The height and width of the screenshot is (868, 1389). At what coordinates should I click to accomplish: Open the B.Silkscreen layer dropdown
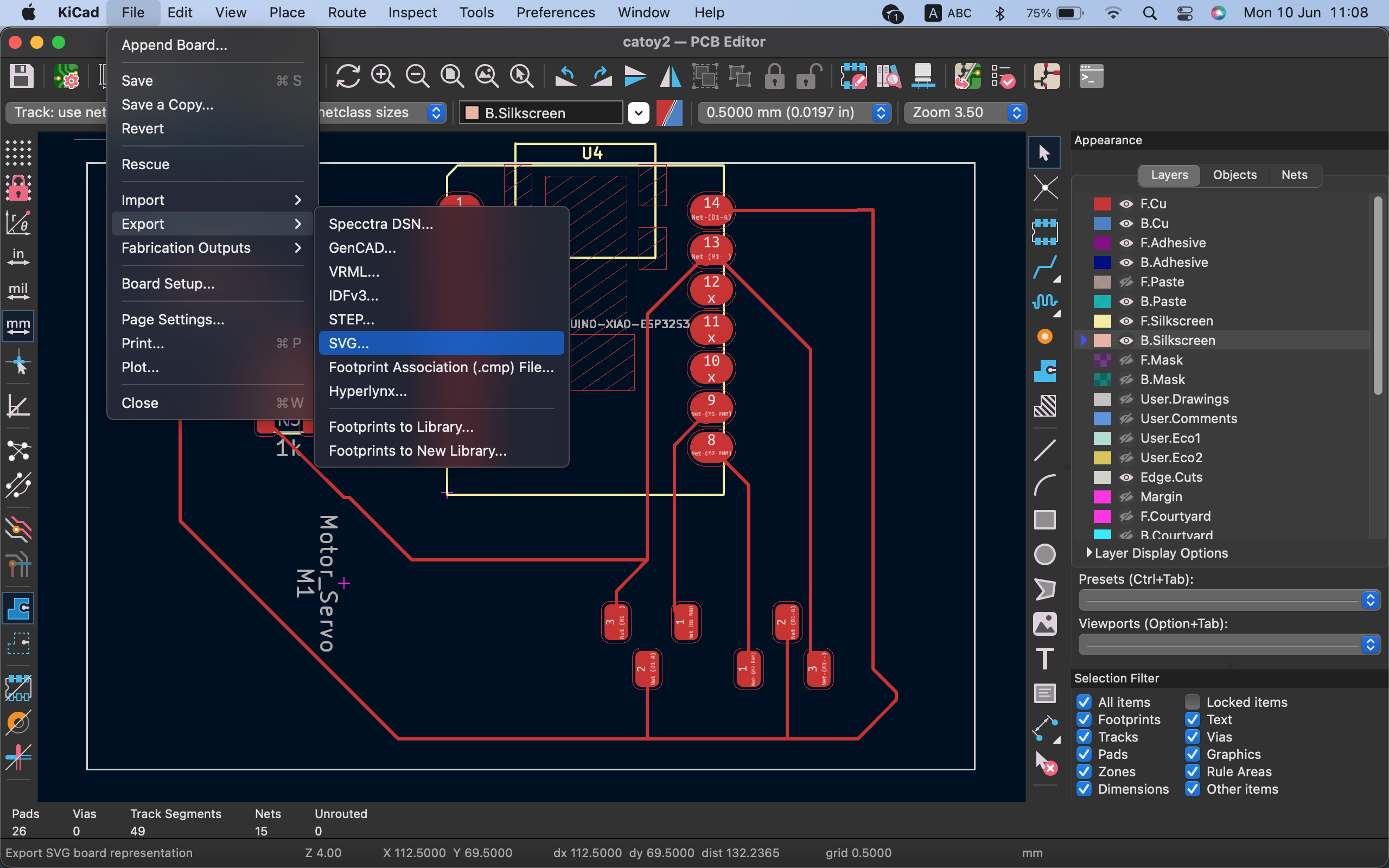point(637,112)
